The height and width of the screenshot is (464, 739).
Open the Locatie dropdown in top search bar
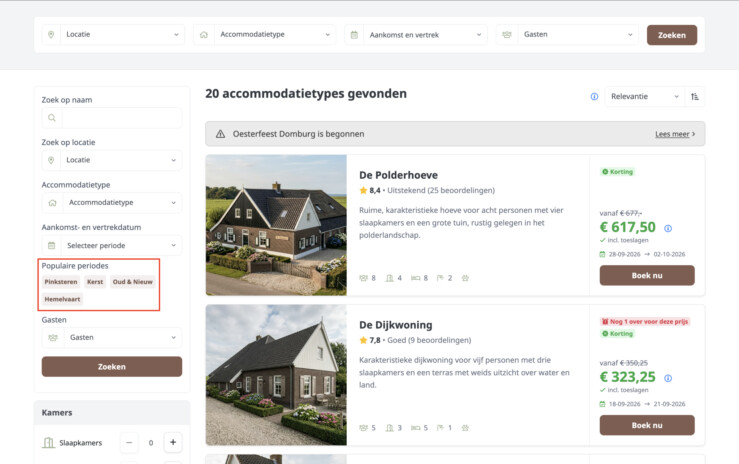(114, 34)
